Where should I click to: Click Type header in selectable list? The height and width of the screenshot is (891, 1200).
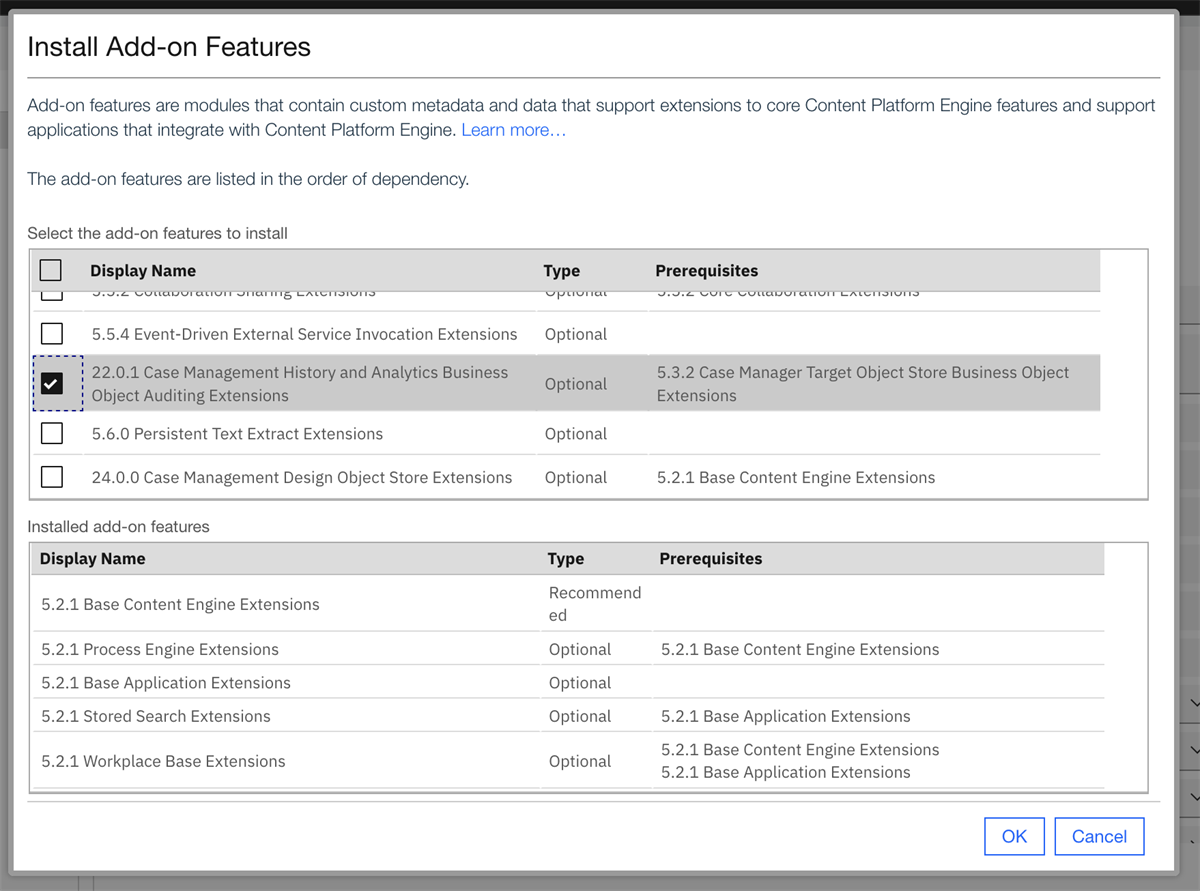562,271
